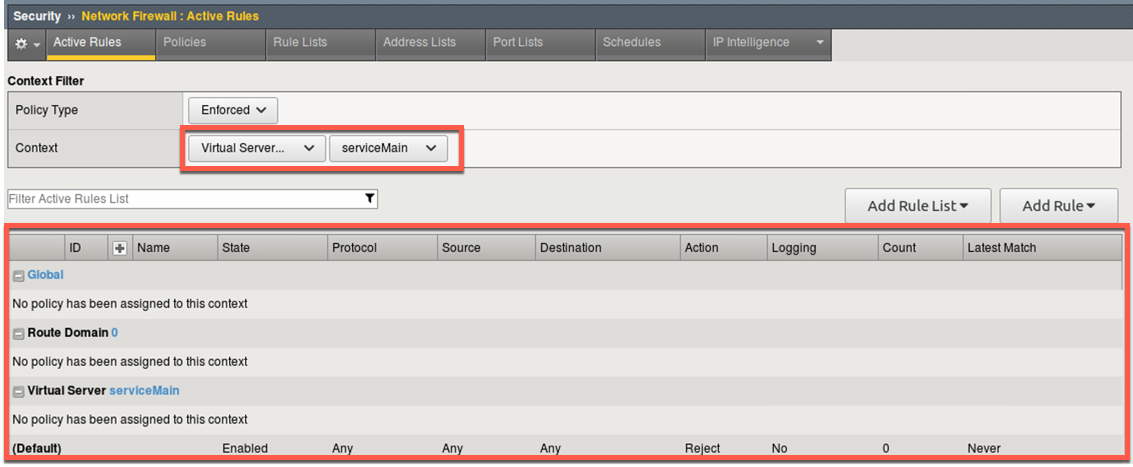
Task: Click the filter funnel icon
Action: coord(370,198)
